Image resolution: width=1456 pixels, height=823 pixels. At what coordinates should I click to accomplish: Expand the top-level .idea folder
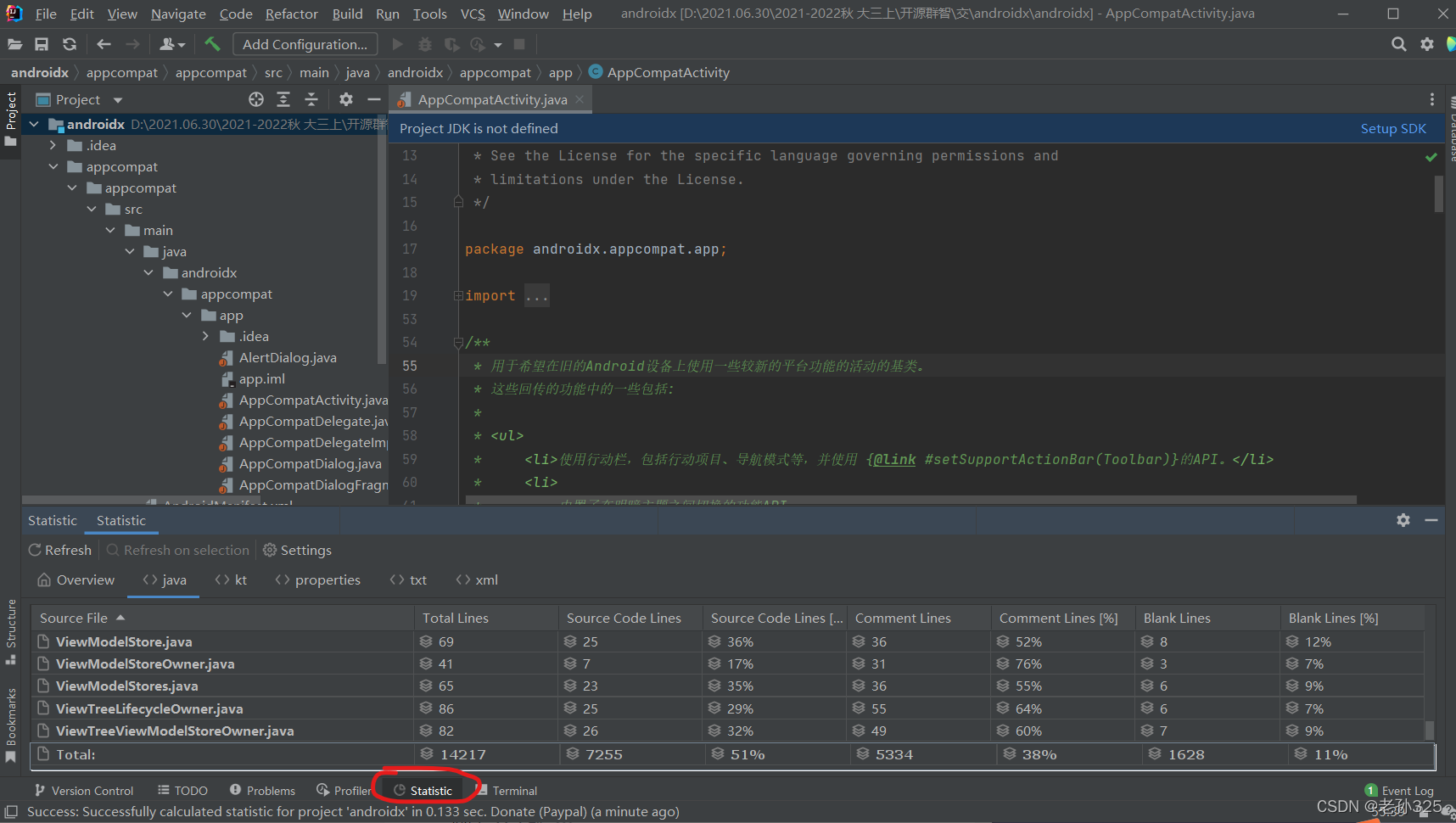pos(53,145)
